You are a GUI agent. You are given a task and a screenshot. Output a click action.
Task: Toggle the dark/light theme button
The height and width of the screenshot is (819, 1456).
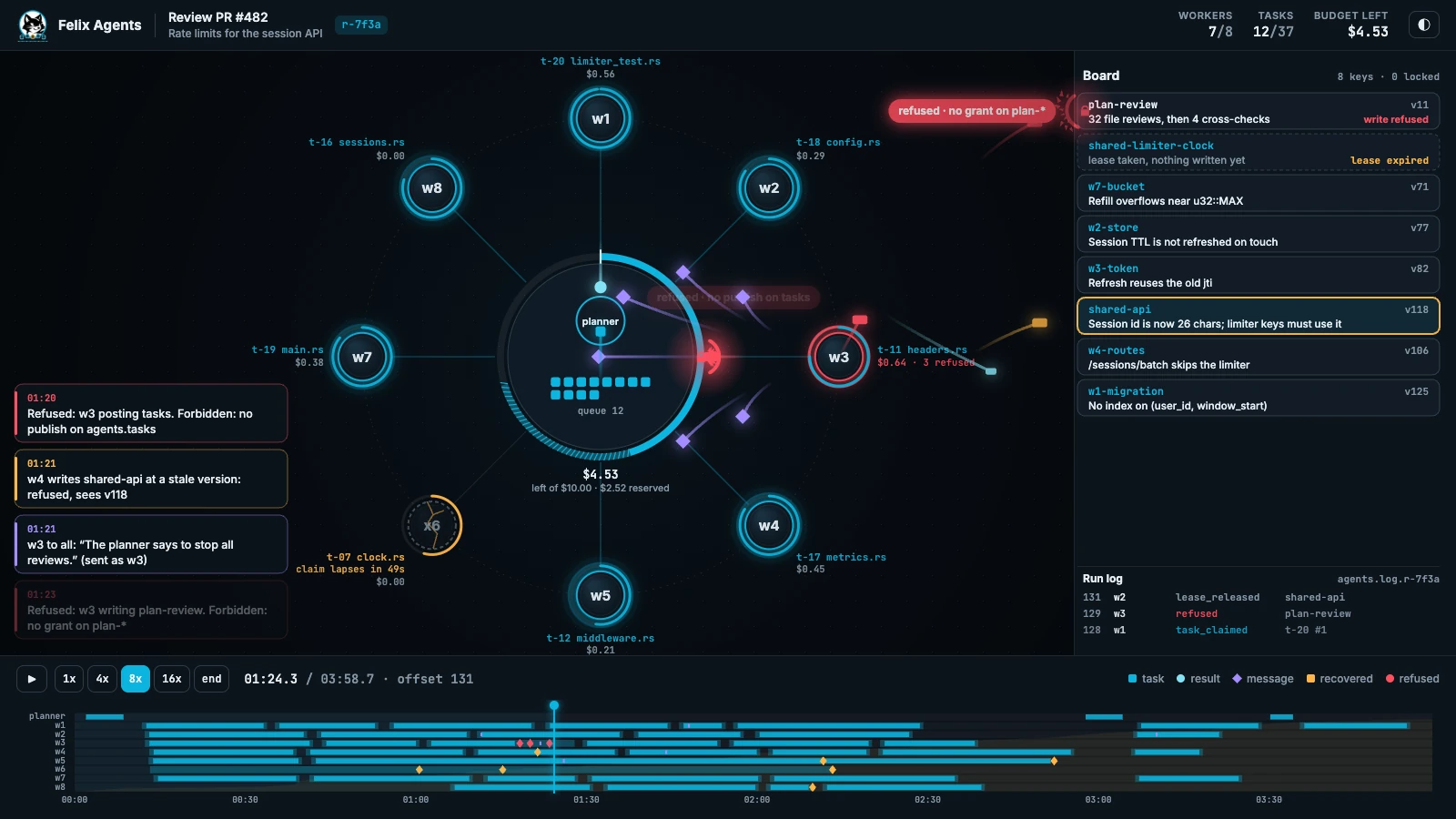tap(1424, 25)
